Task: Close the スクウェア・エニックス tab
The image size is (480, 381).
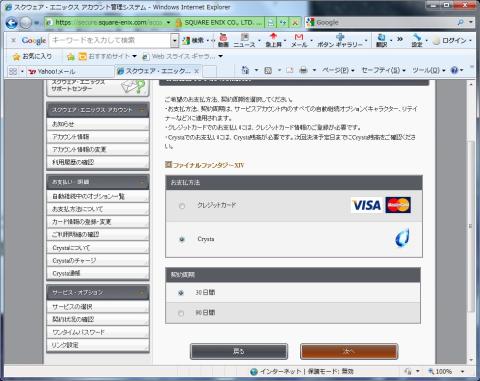Action: tap(197, 71)
